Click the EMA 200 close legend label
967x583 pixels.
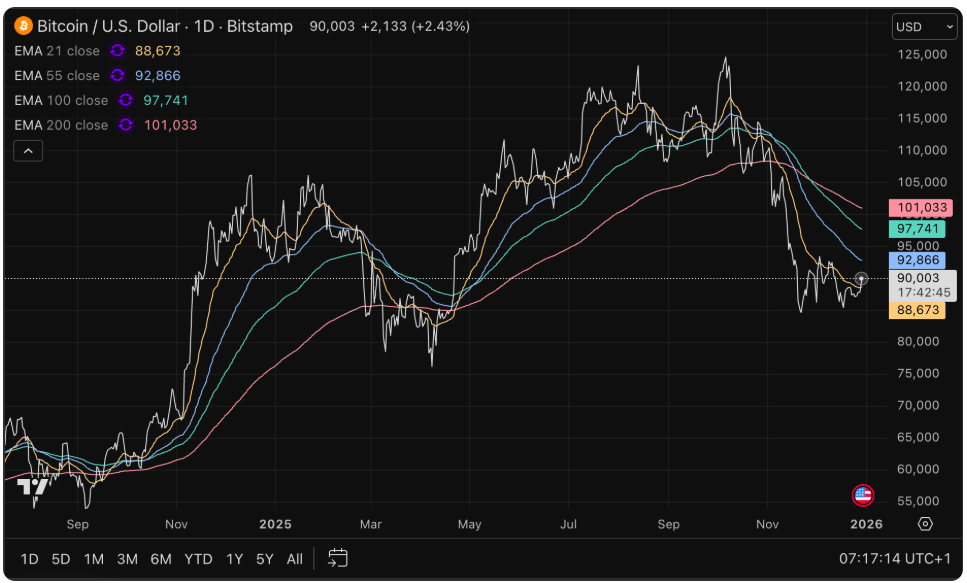click(61, 125)
